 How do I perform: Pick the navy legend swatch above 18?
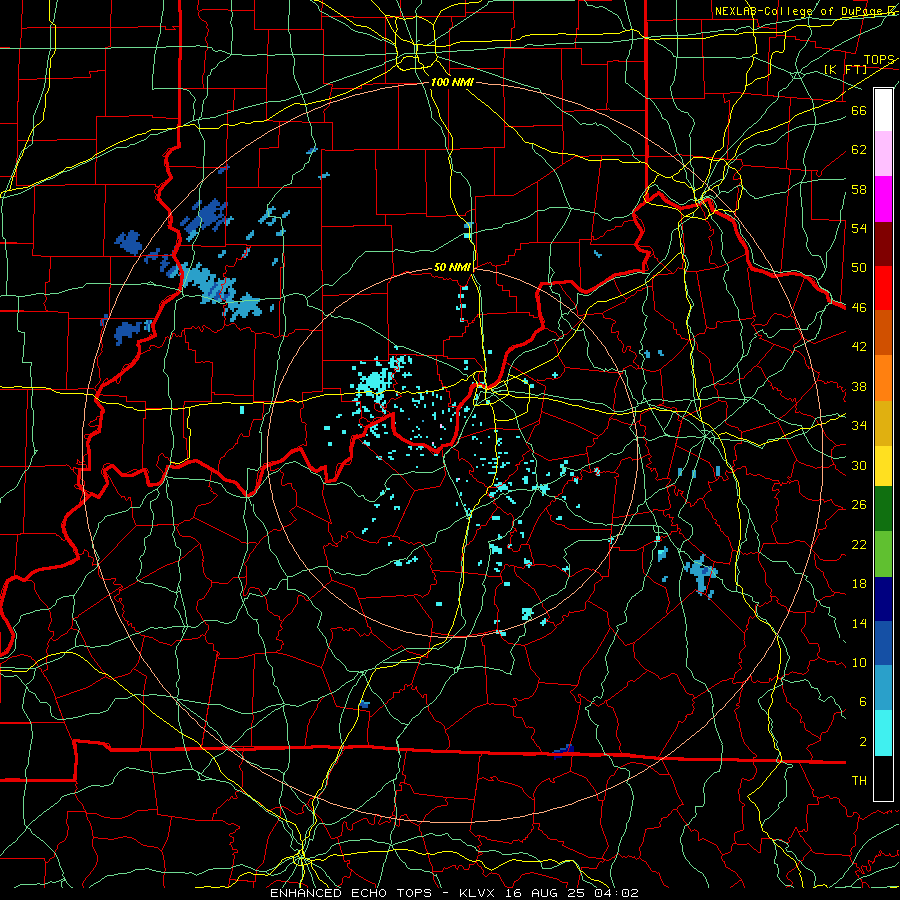883,599
